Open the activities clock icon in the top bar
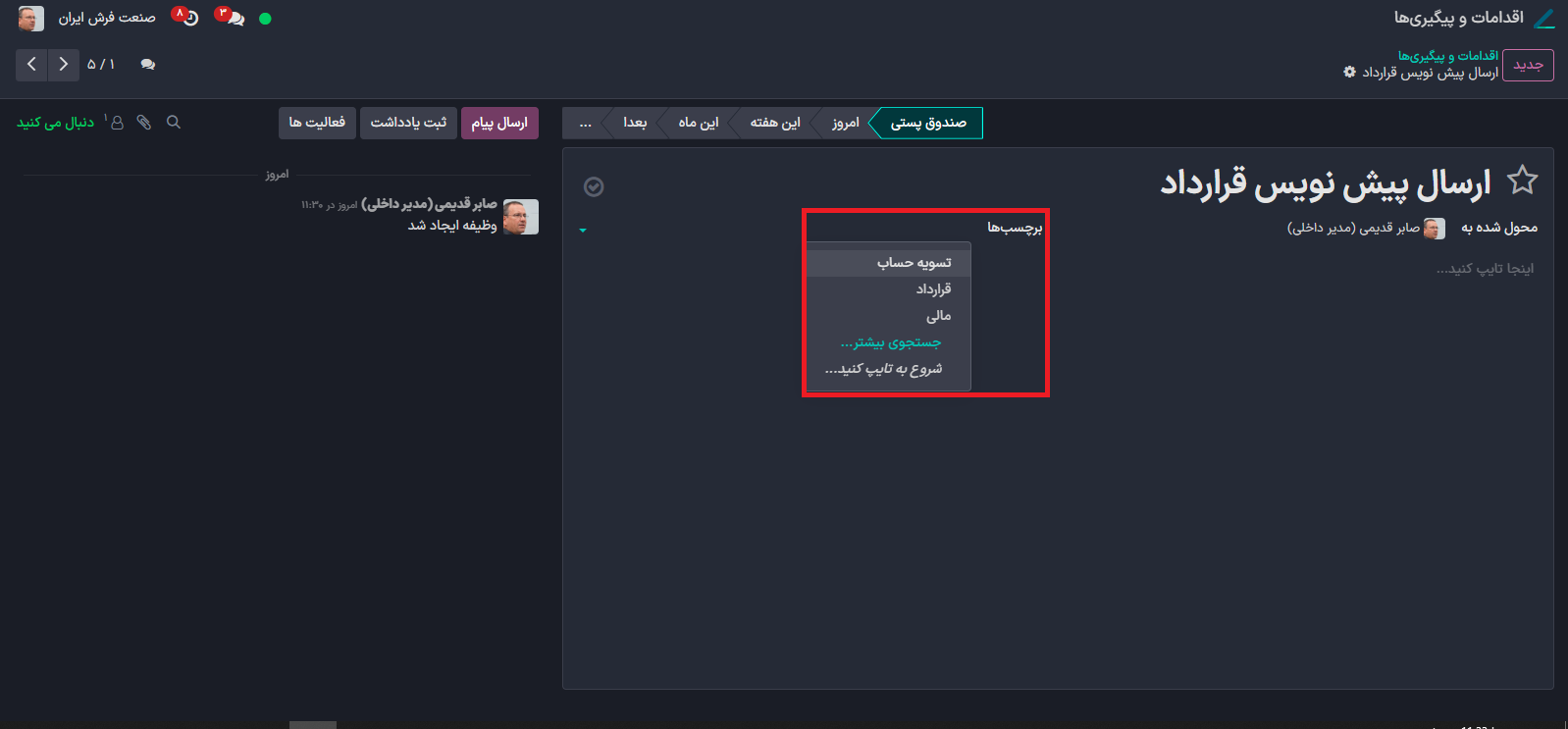The height and width of the screenshot is (729, 1568). [x=187, y=18]
